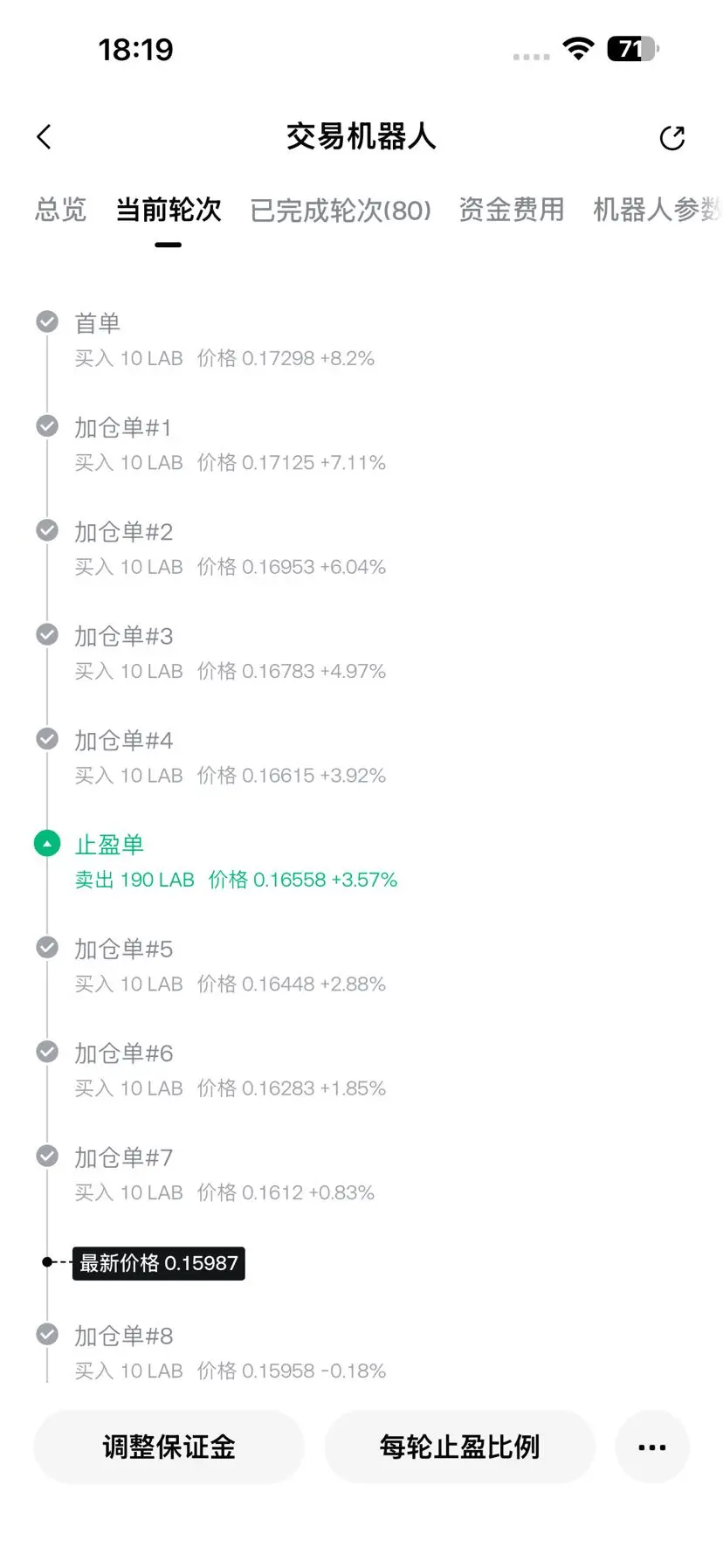Tap the checkmark icon beside 加仓单#8

pyautogui.click(x=47, y=1335)
